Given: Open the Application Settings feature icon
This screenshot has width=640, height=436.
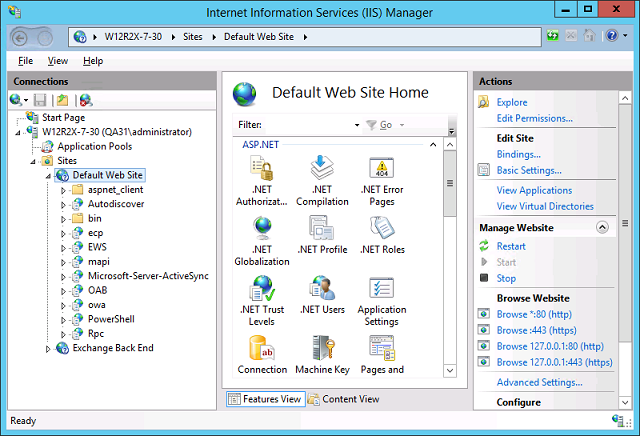Looking at the screenshot, I should (x=381, y=290).
